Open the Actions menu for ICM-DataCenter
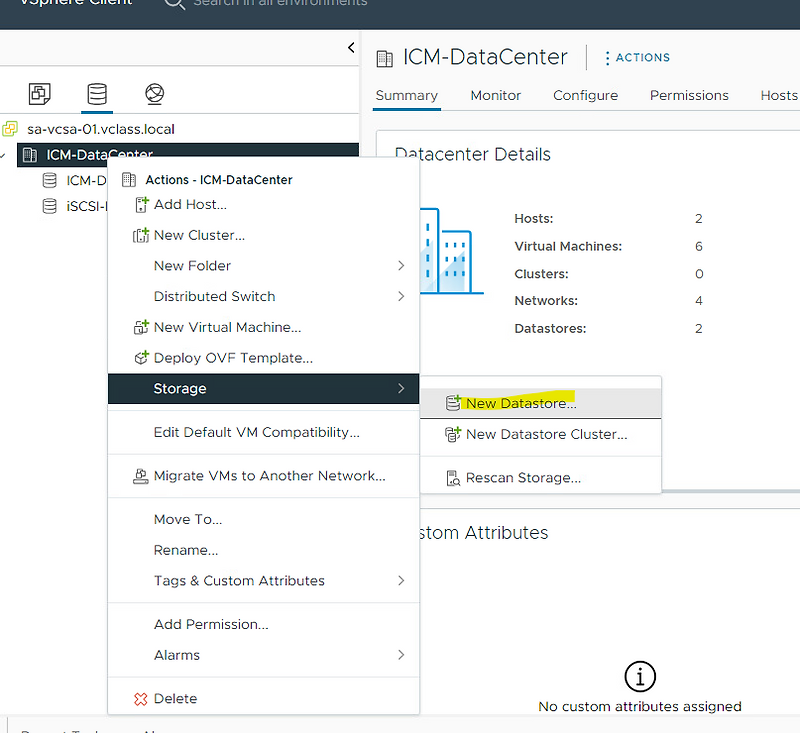The width and height of the screenshot is (800, 733). 637,57
